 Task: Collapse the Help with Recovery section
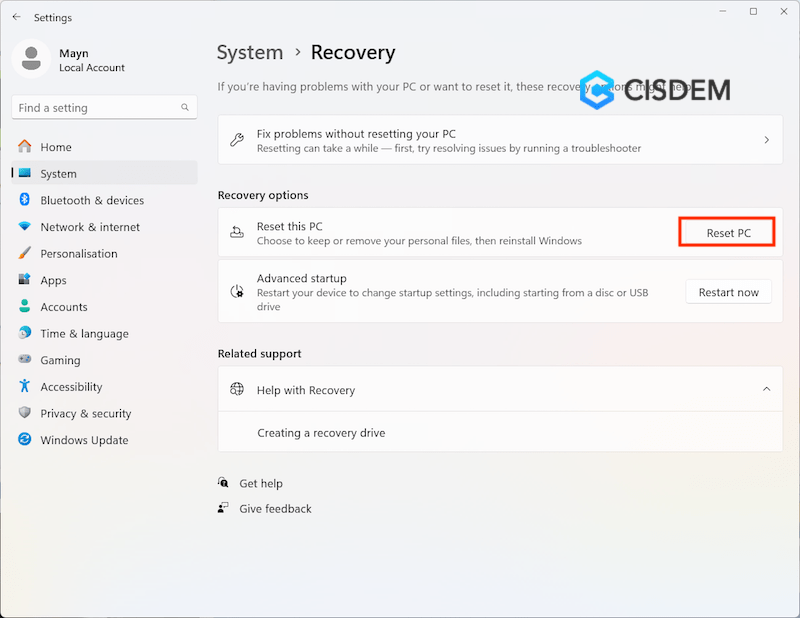[x=767, y=389]
